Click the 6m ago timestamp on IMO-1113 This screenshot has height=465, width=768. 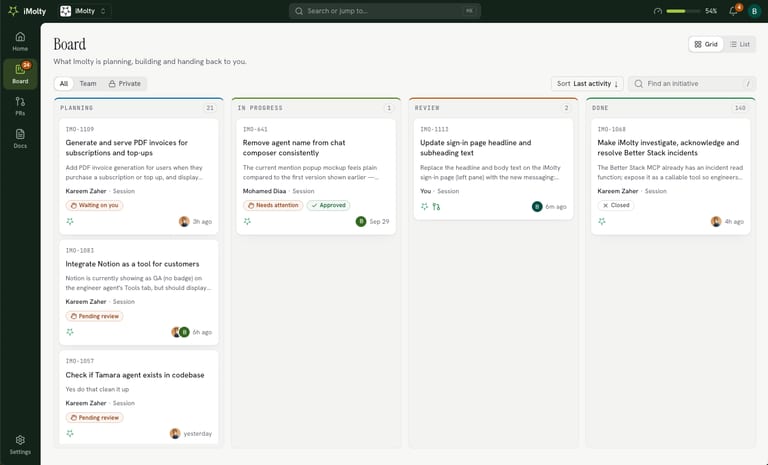click(x=556, y=207)
